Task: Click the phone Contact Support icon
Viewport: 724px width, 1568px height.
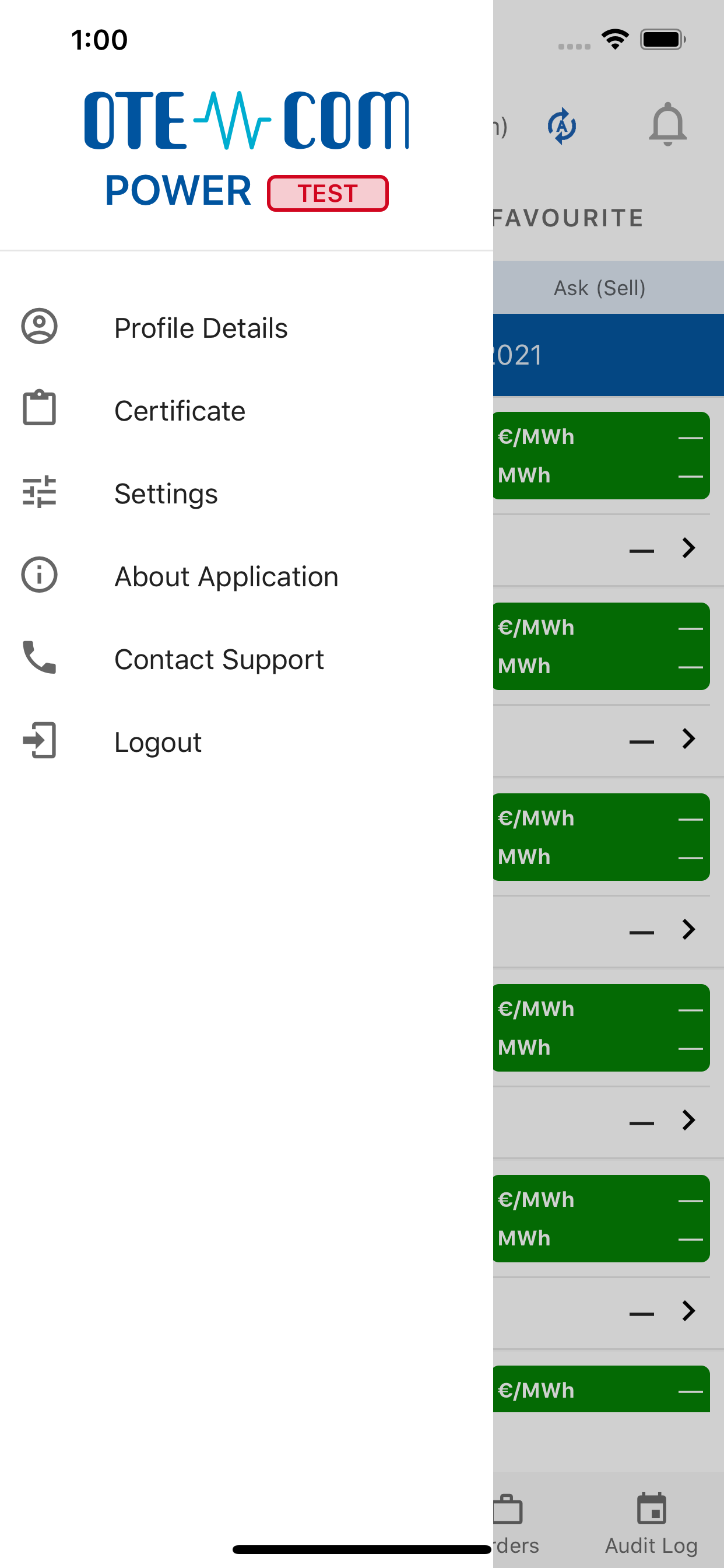Action: [x=40, y=657]
